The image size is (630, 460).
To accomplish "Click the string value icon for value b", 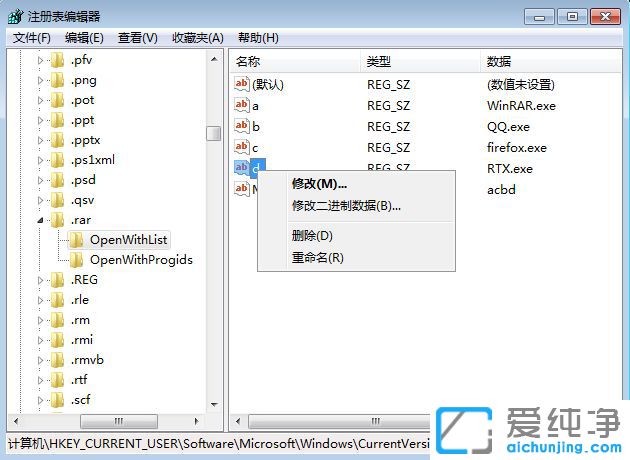I will (x=242, y=126).
